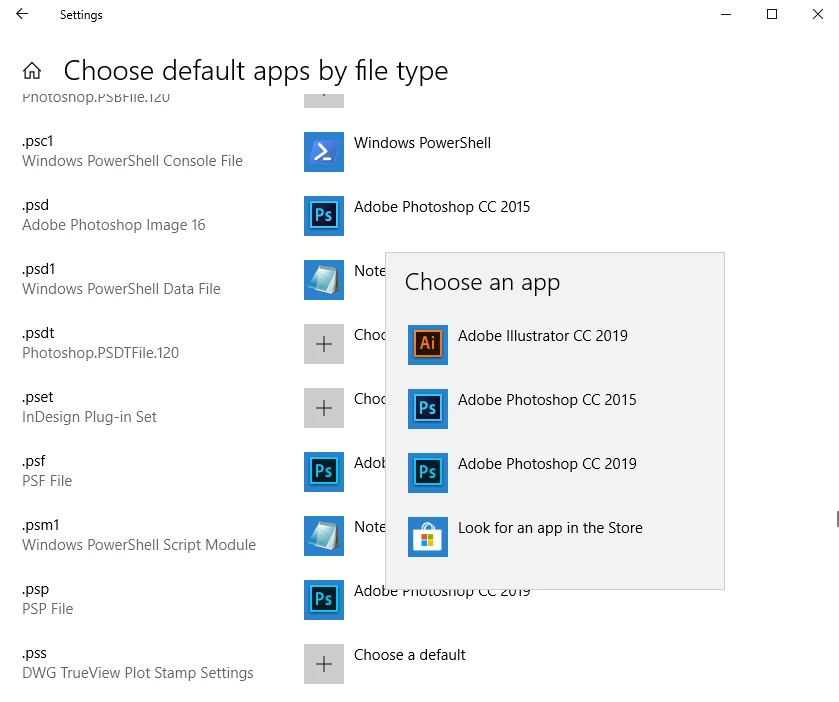The height and width of the screenshot is (702, 839).
Task: Click the PSP File description
Action: click(x=47, y=609)
